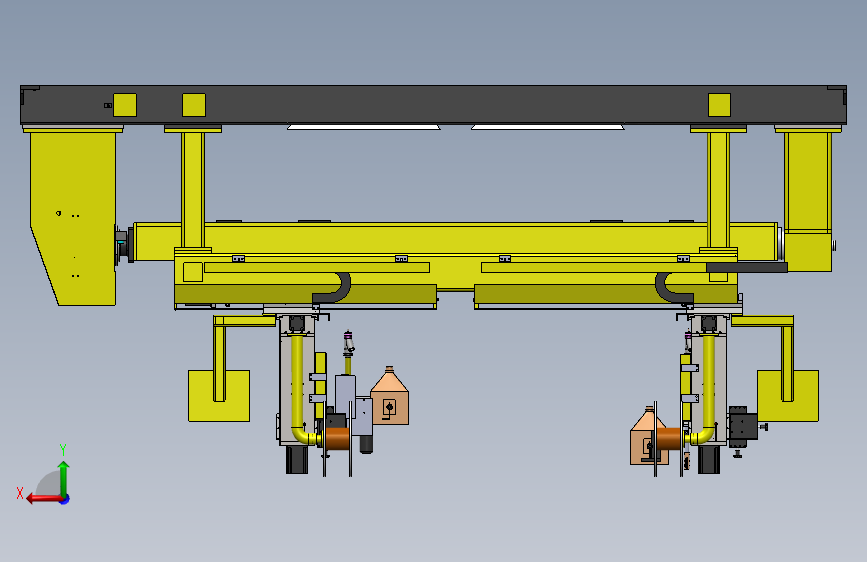Select the right black cable chain curve
The image size is (867, 562).
click(x=672, y=288)
